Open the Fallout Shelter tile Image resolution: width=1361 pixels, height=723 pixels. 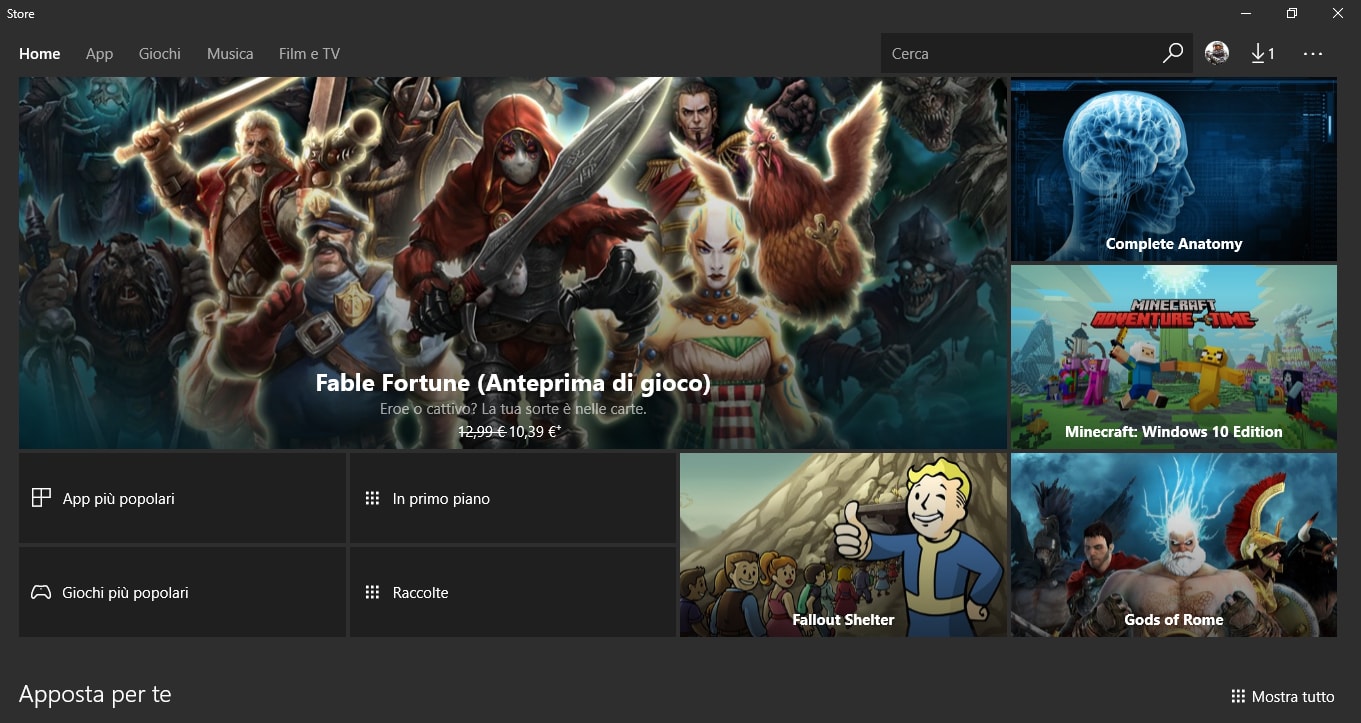point(843,545)
